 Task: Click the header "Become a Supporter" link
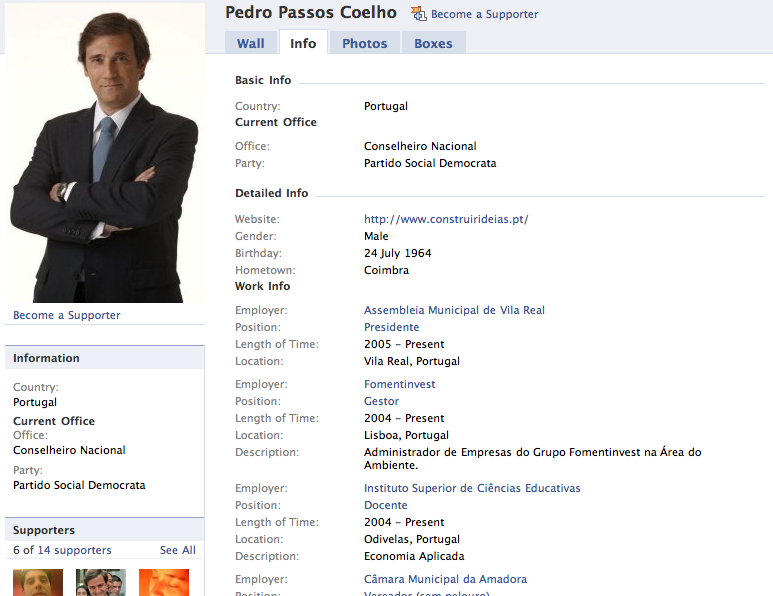coord(484,15)
